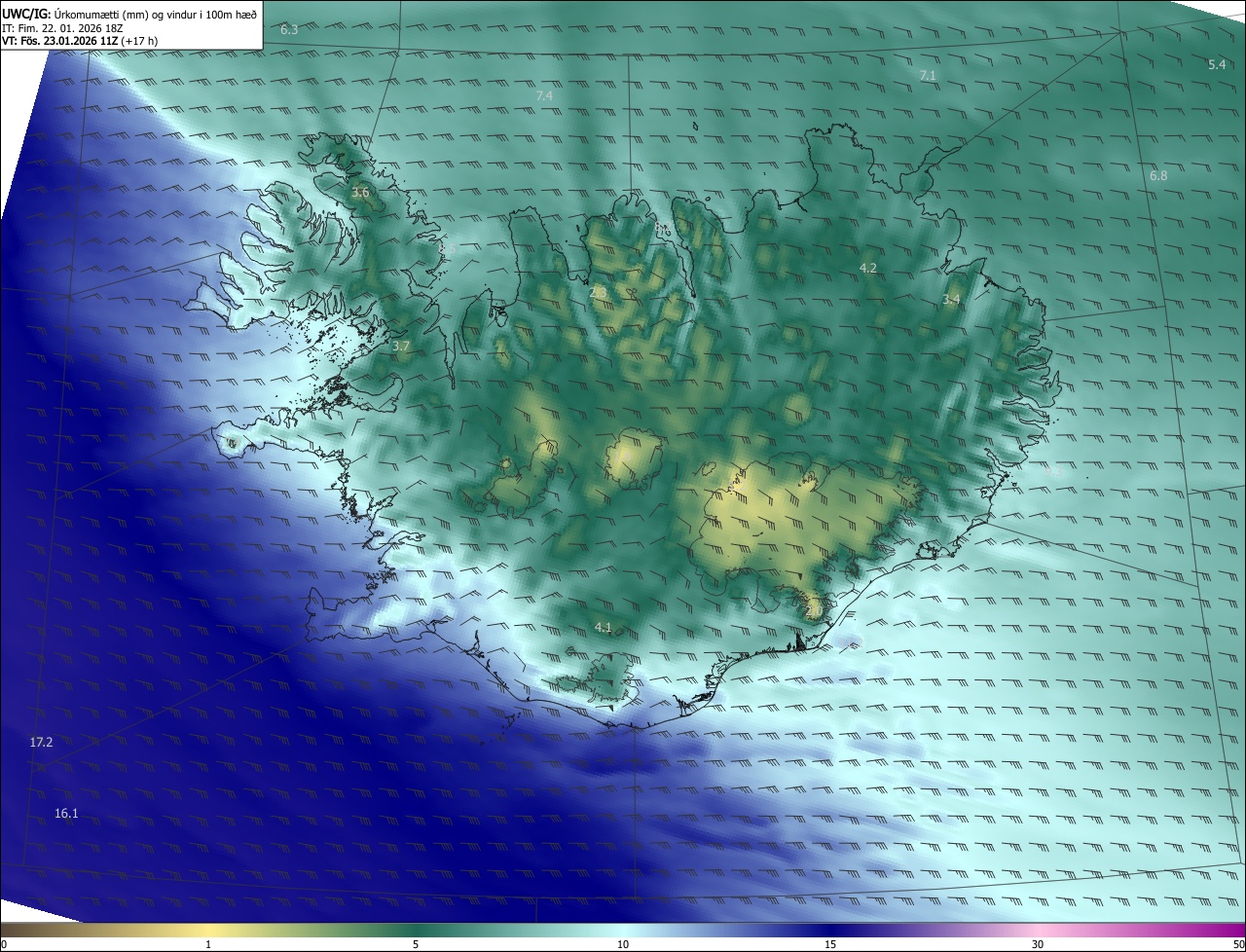The width and height of the screenshot is (1246, 952).
Task: Click the color scale tick label 30
Action: click(x=1038, y=944)
